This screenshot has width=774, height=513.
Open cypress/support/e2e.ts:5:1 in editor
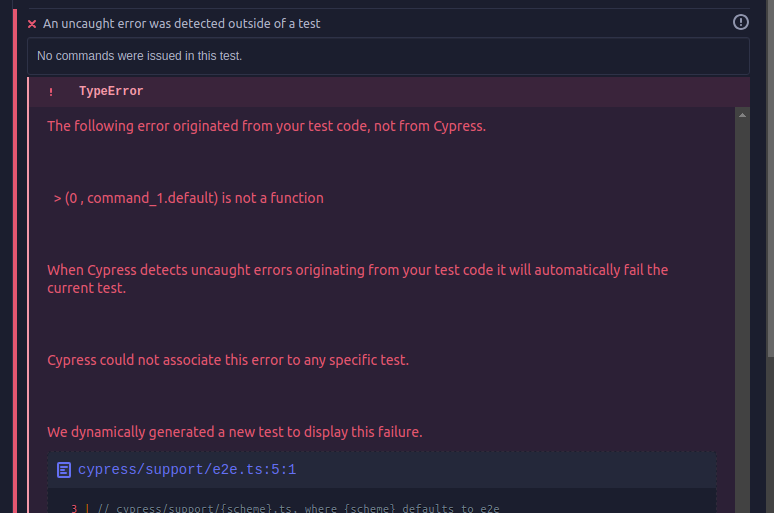click(187, 469)
